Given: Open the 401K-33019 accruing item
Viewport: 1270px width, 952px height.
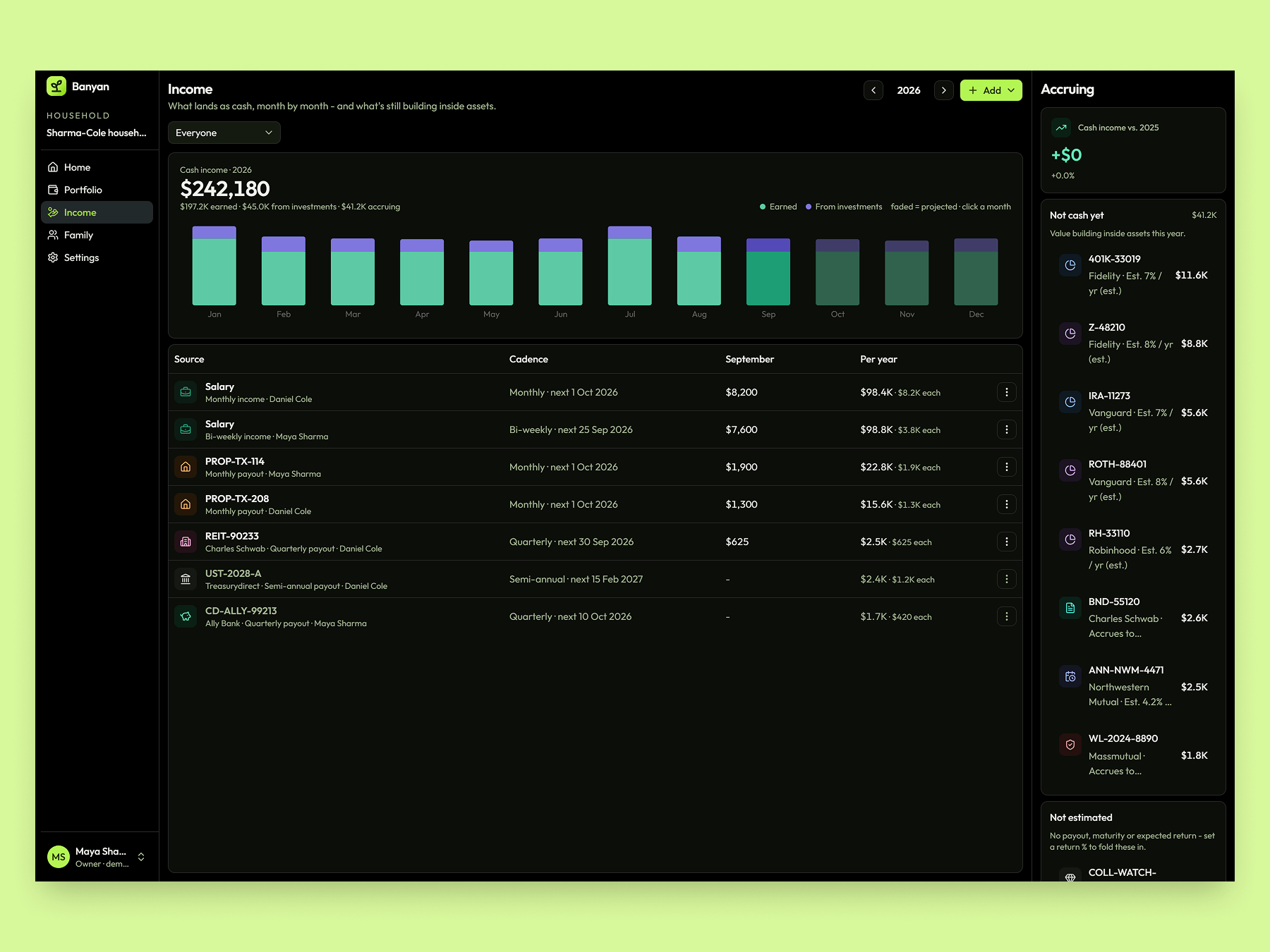Looking at the screenshot, I should tap(1133, 275).
